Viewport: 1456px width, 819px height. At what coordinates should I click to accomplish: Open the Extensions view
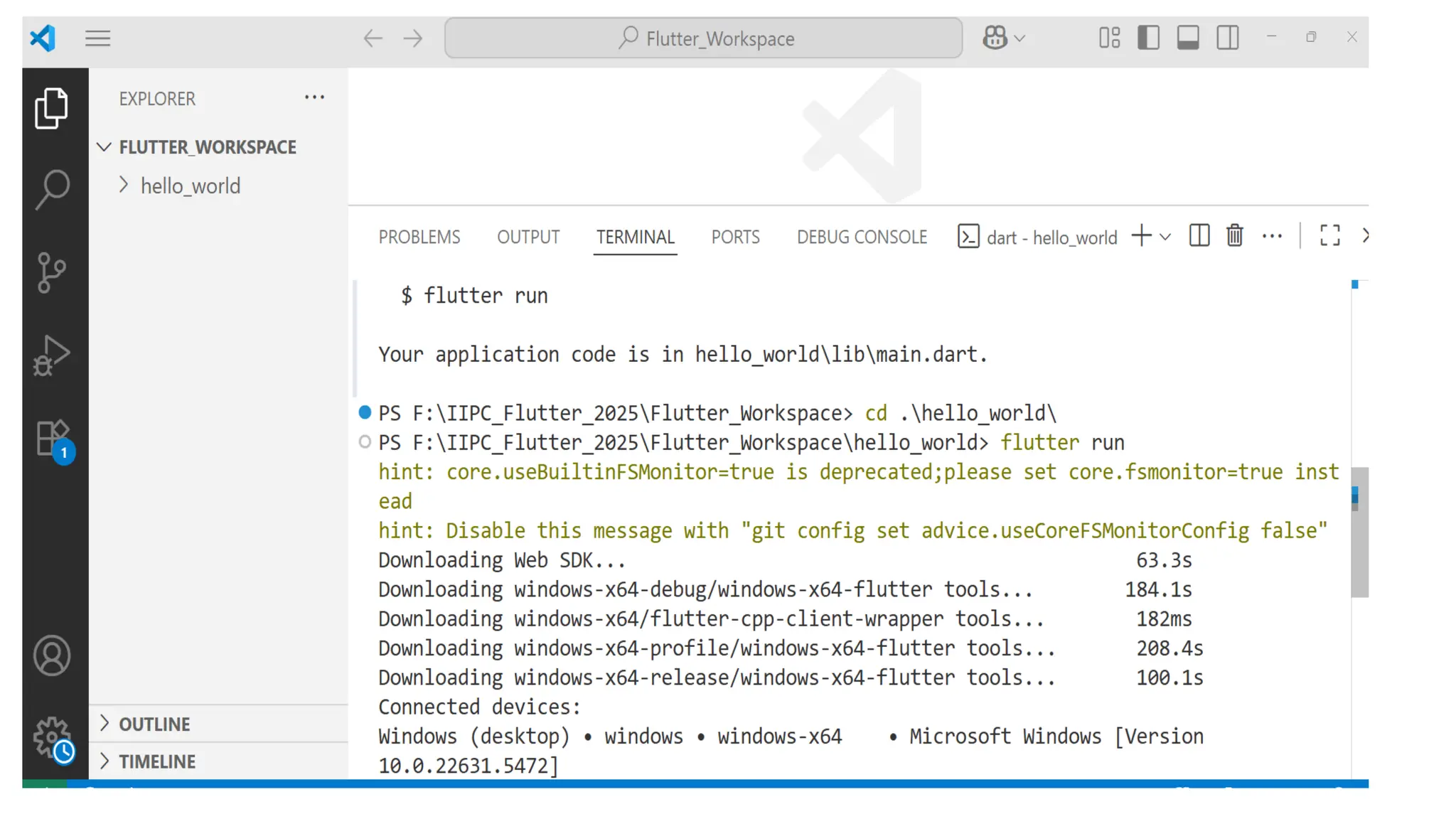52,438
